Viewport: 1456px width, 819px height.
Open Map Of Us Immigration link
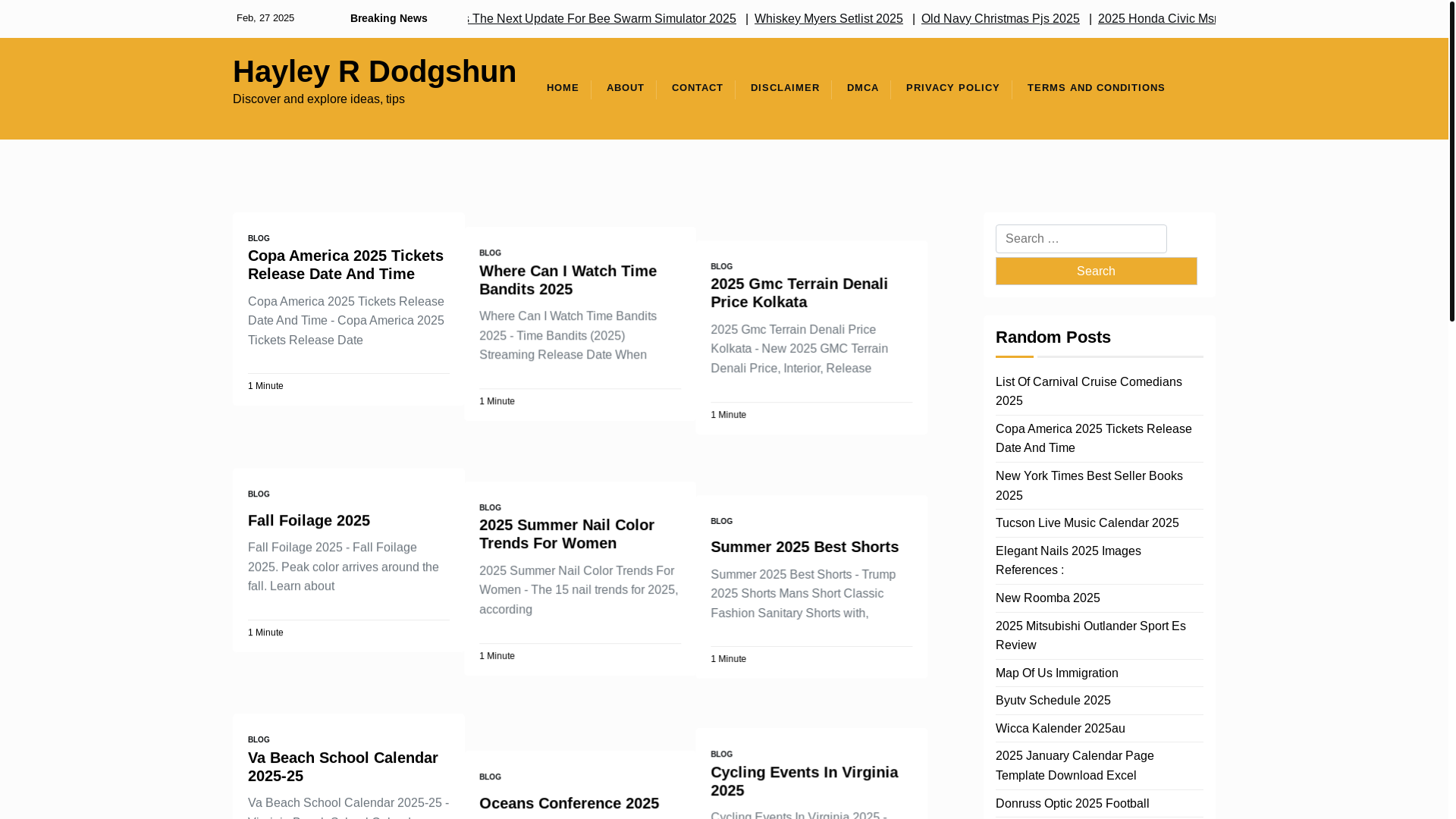pyautogui.click(x=1056, y=673)
